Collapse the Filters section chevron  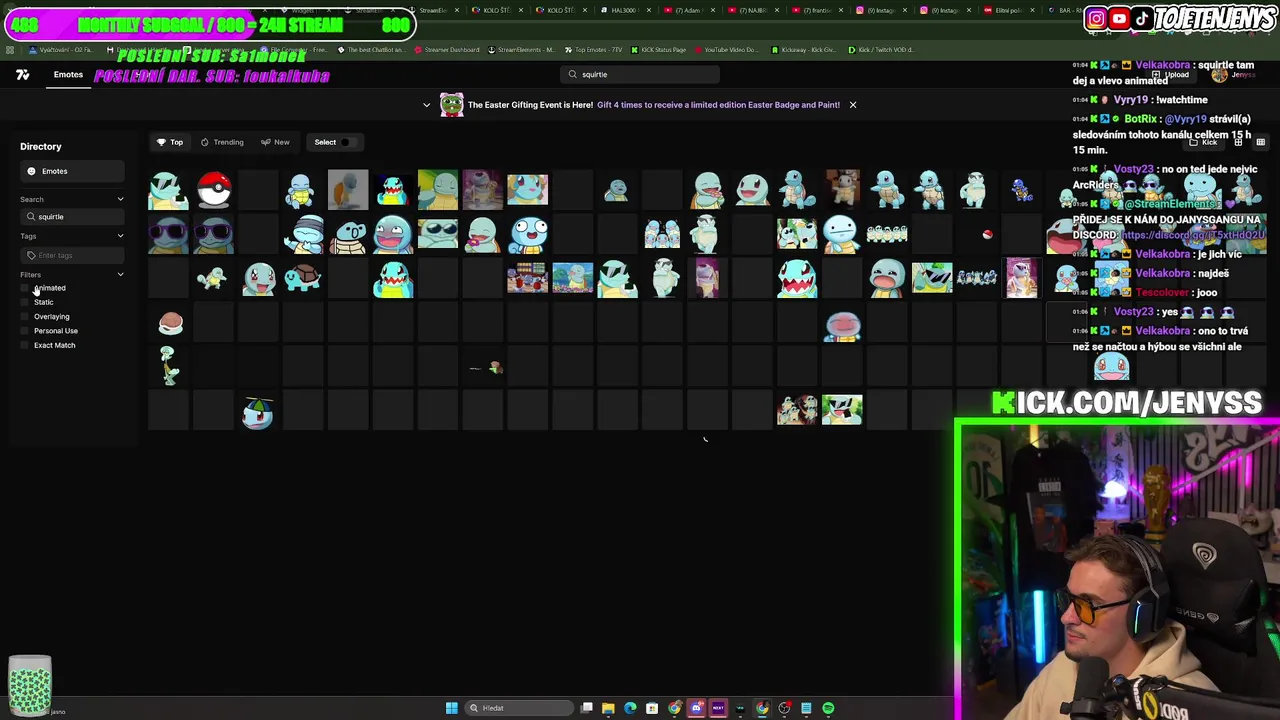click(120, 274)
